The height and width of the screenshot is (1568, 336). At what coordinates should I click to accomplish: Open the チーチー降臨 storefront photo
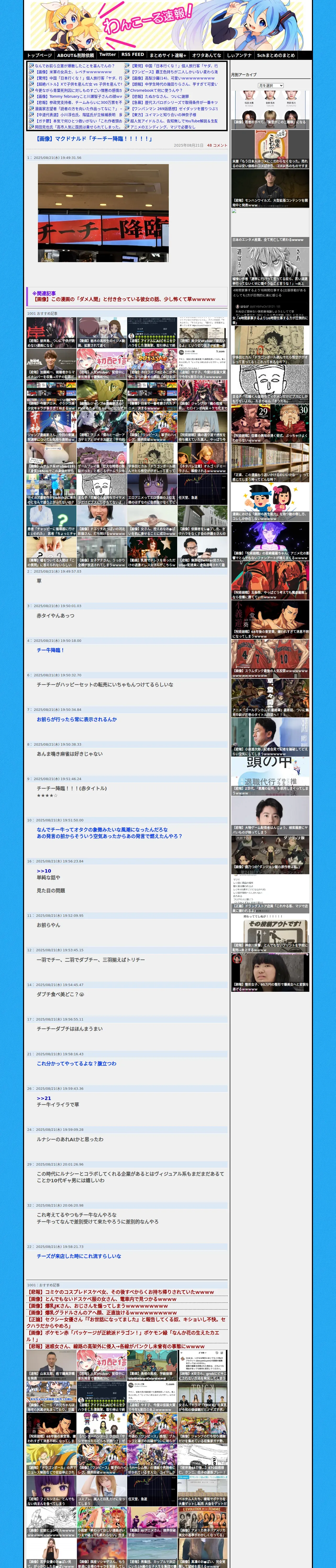103,212
